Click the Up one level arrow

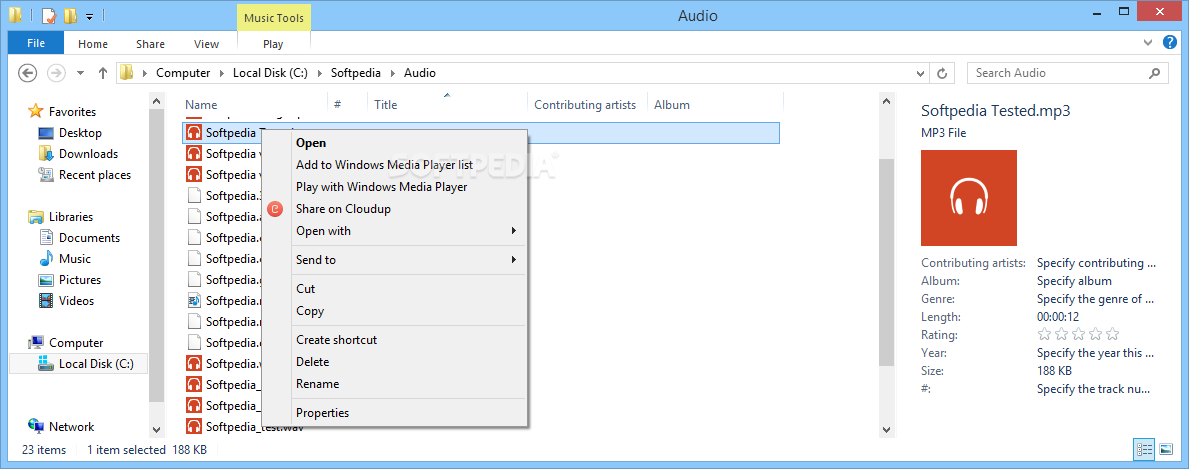pos(103,73)
